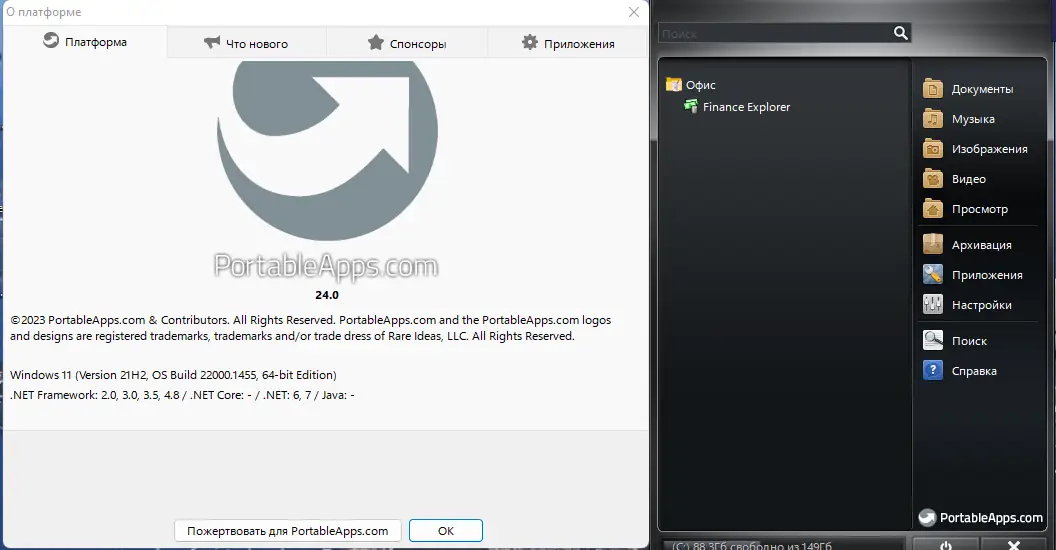Image resolution: width=1056 pixels, height=550 pixels.
Task: Click the Архивация box icon
Action: [x=933, y=244]
